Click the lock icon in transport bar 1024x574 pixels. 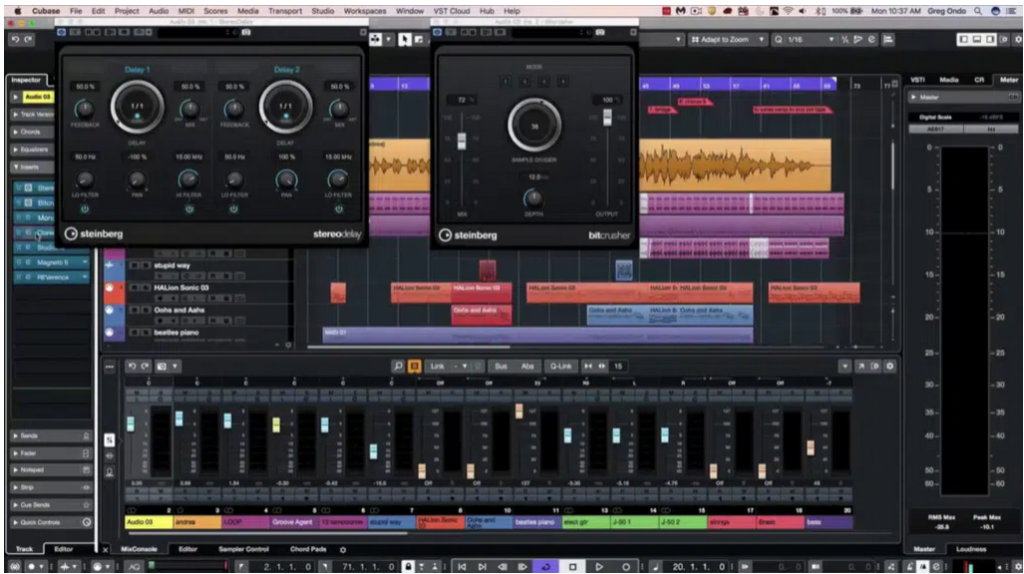click(408, 566)
